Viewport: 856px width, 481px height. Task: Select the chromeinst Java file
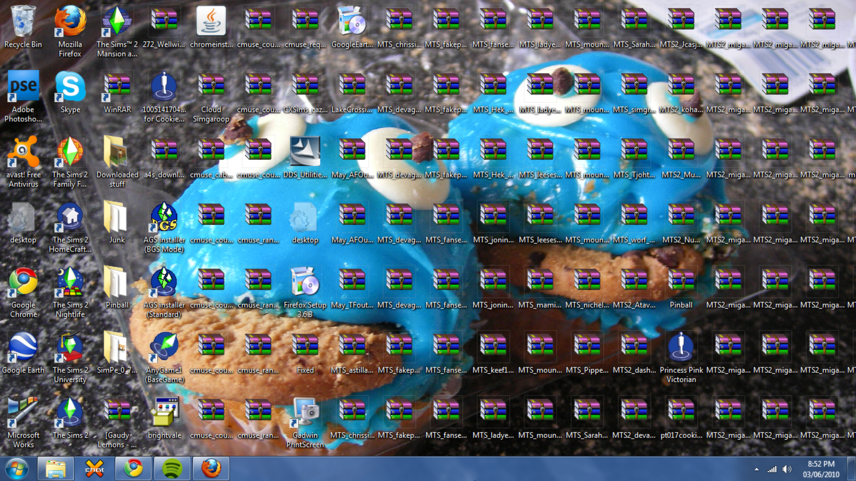tap(211, 27)
